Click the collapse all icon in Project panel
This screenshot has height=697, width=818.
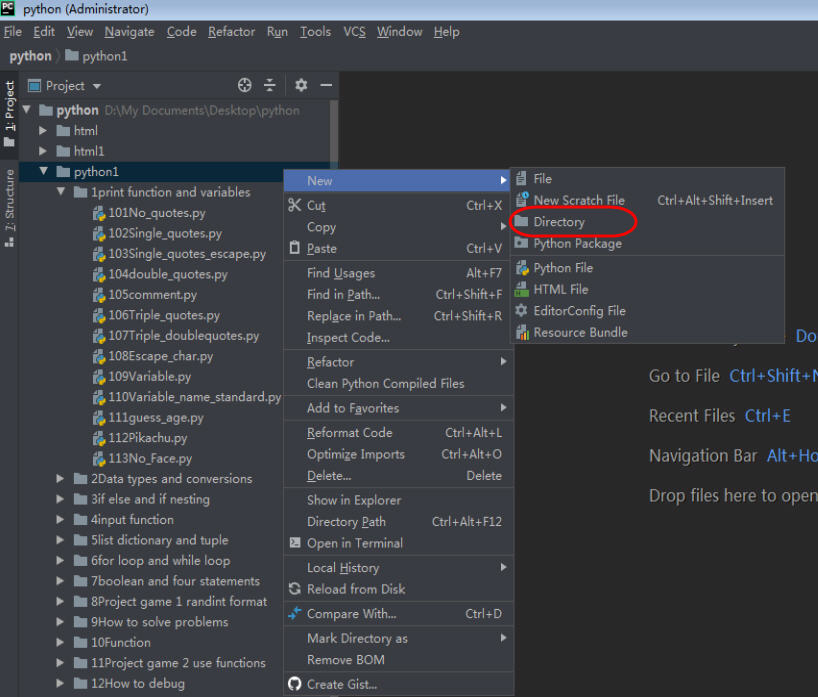click(x=270, y=85)
